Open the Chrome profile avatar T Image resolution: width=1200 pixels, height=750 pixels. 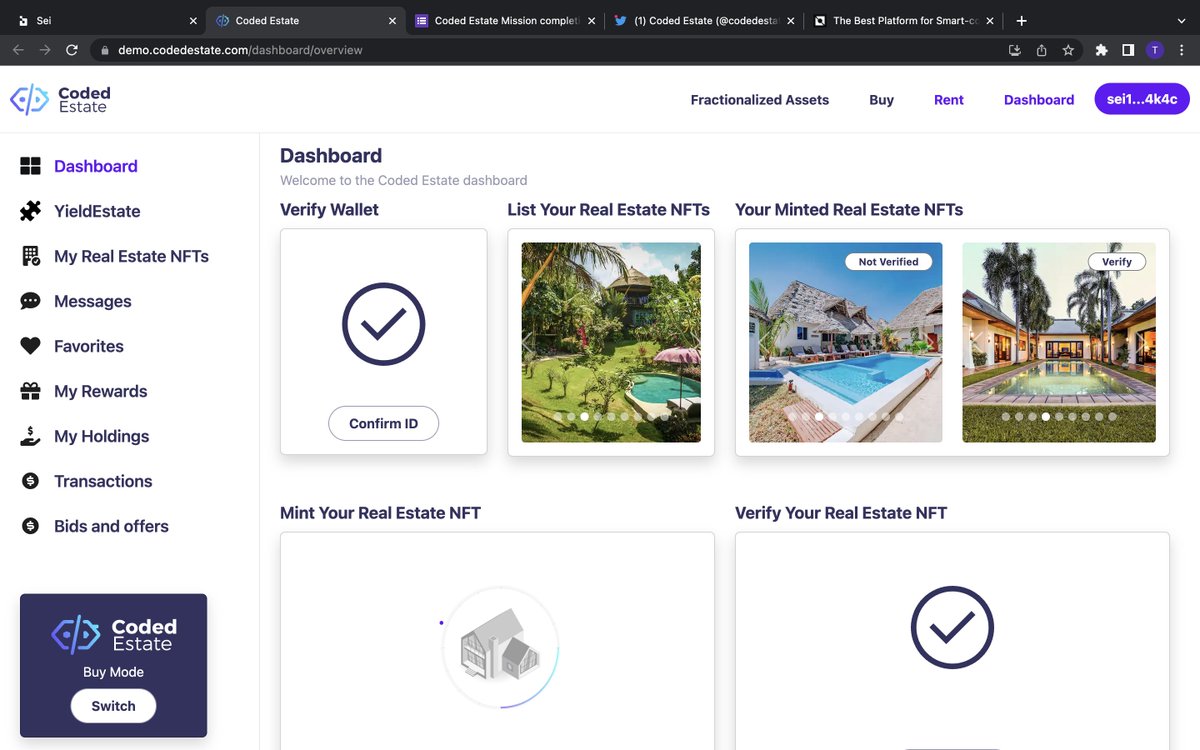tap(1155, 50)
